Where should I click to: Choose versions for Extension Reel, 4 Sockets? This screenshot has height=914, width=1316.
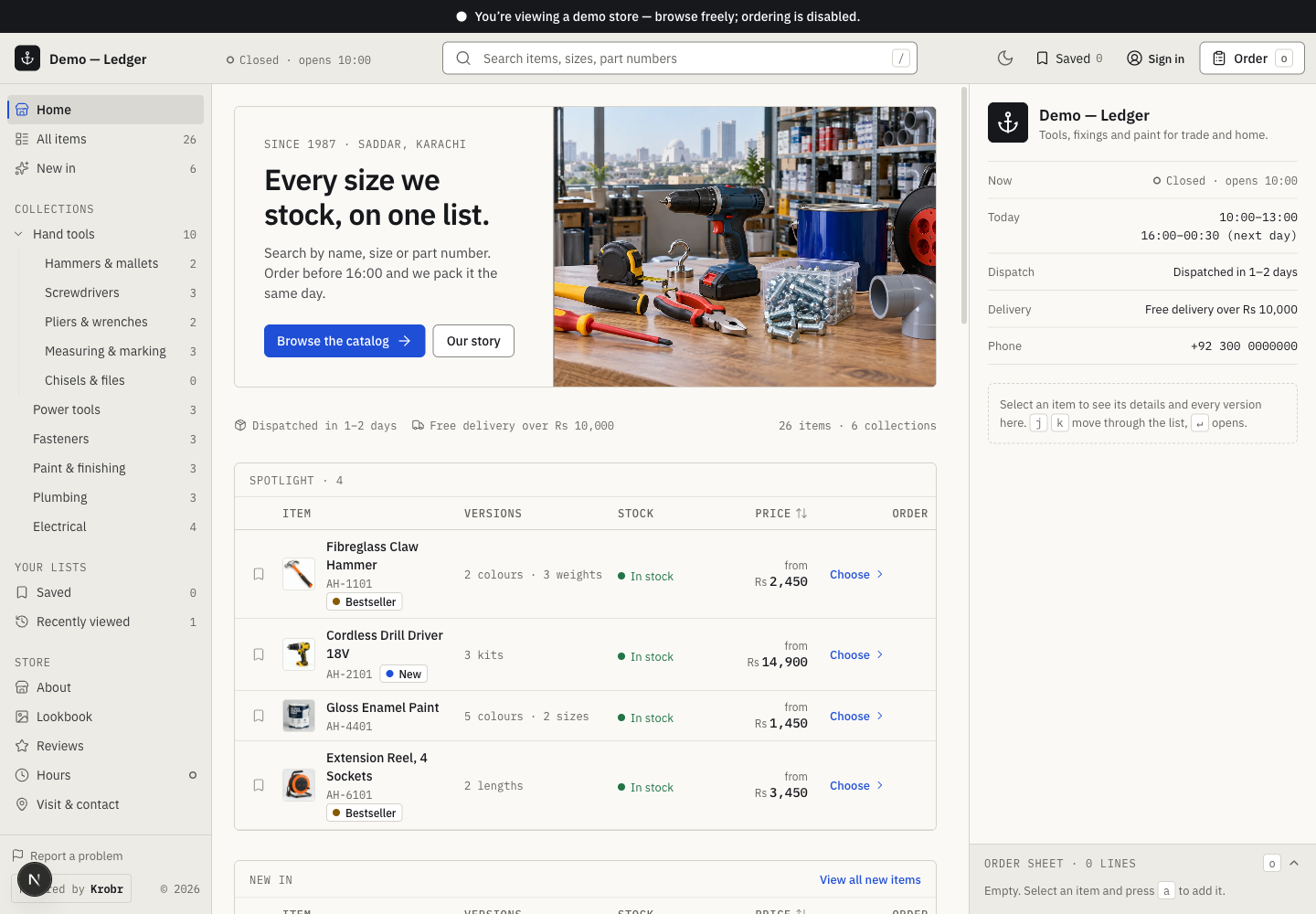pyautogui.click(x=856, y=785)
